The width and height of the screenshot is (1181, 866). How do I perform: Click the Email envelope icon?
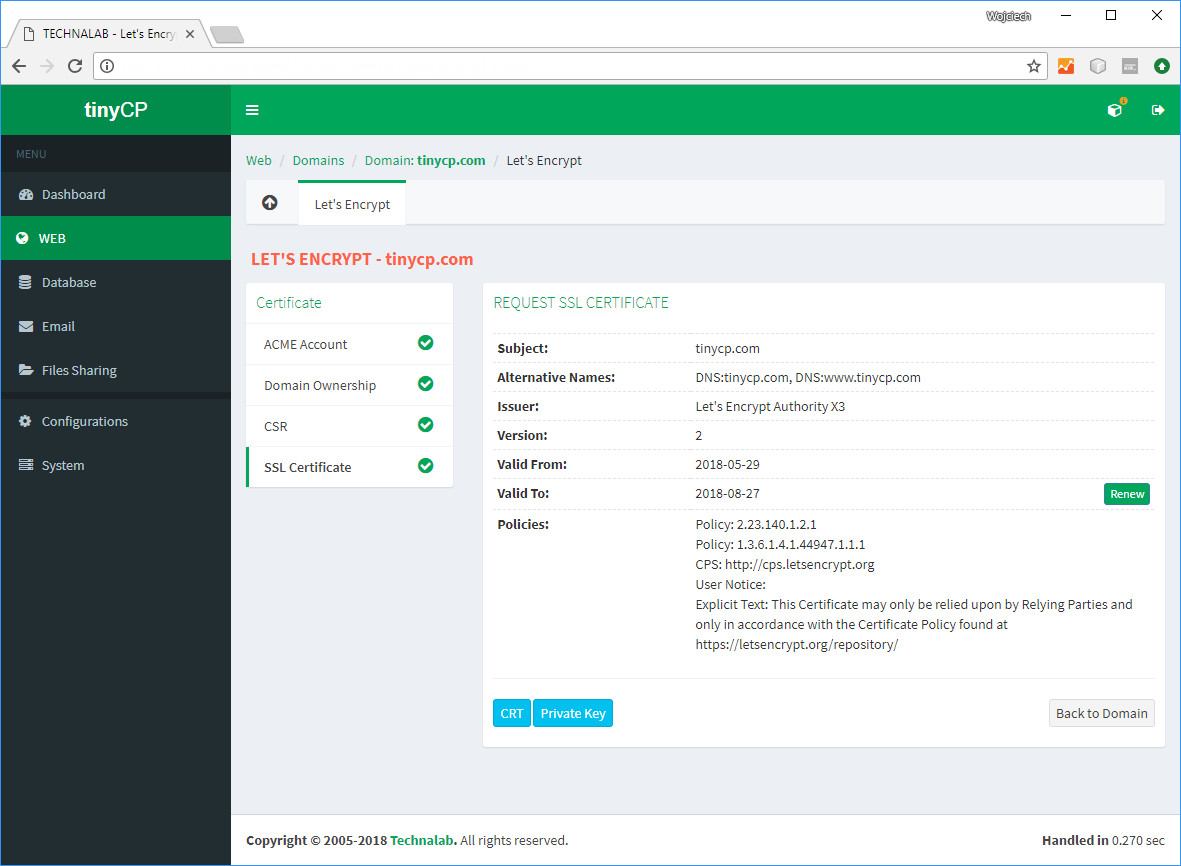26,326
